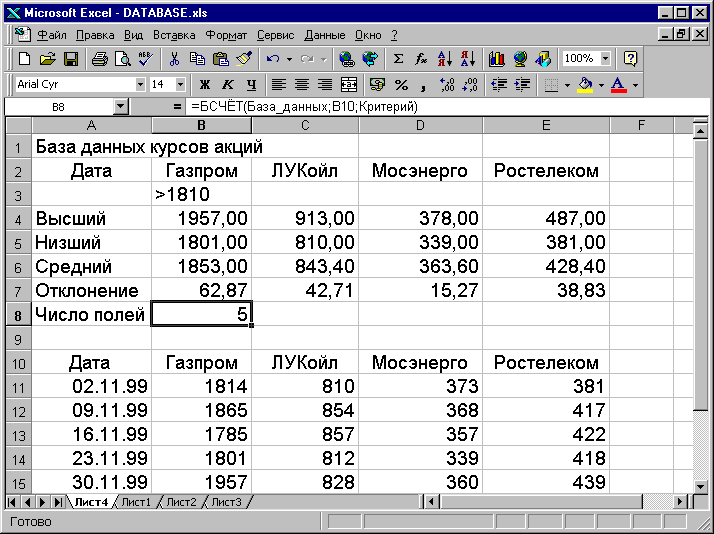
Task: Sort descending with the Я-A icon
Action: coord(468,59)
